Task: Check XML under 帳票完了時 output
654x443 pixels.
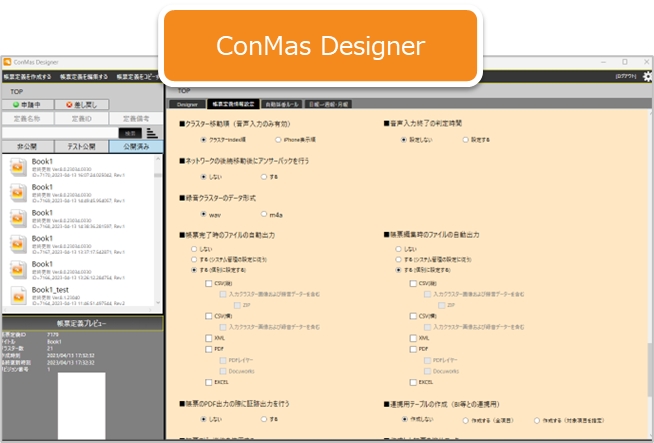Action: click(209, 338)
